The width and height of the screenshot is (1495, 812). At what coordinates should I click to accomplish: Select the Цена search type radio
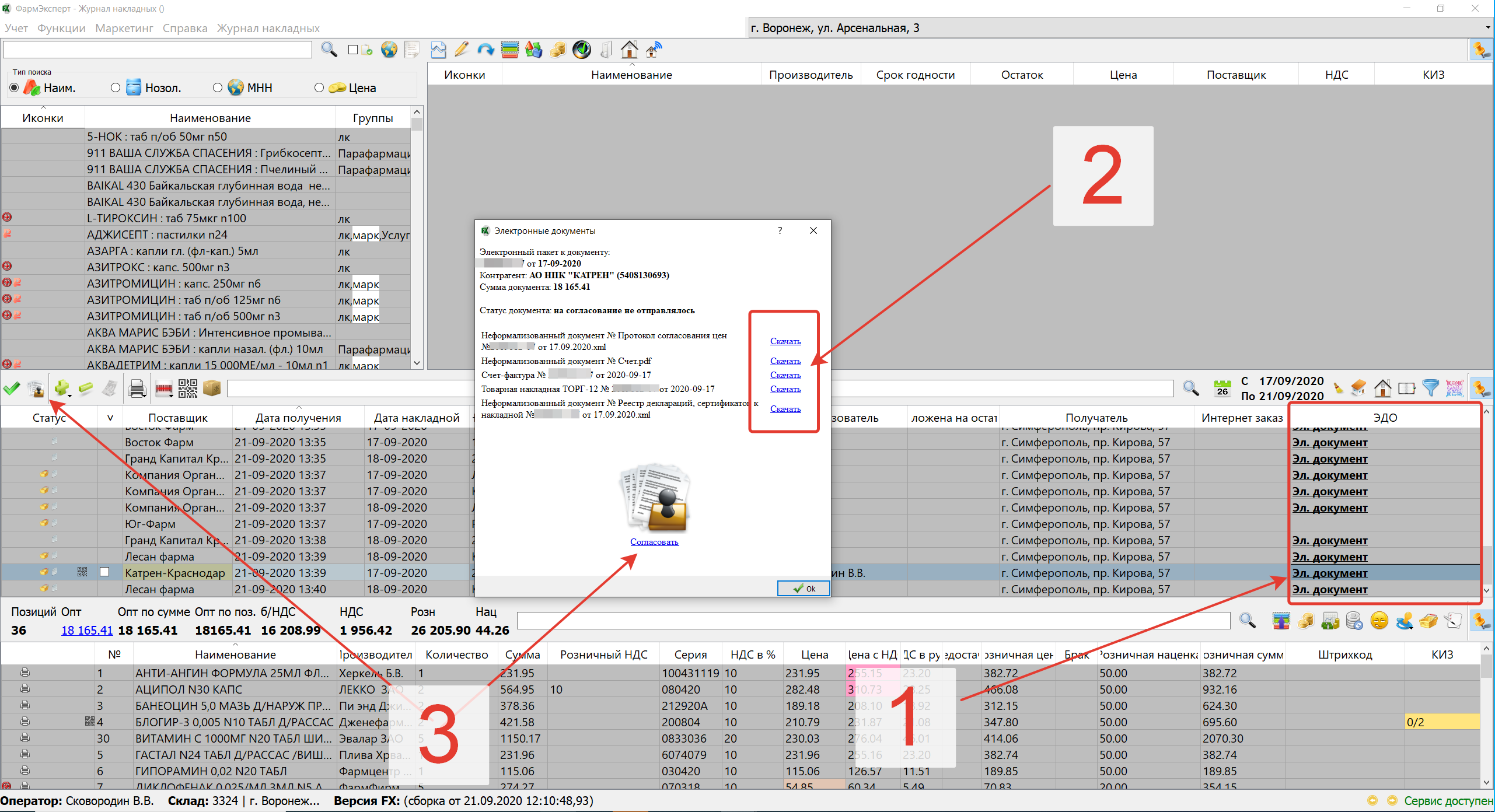tap(319, 87)
